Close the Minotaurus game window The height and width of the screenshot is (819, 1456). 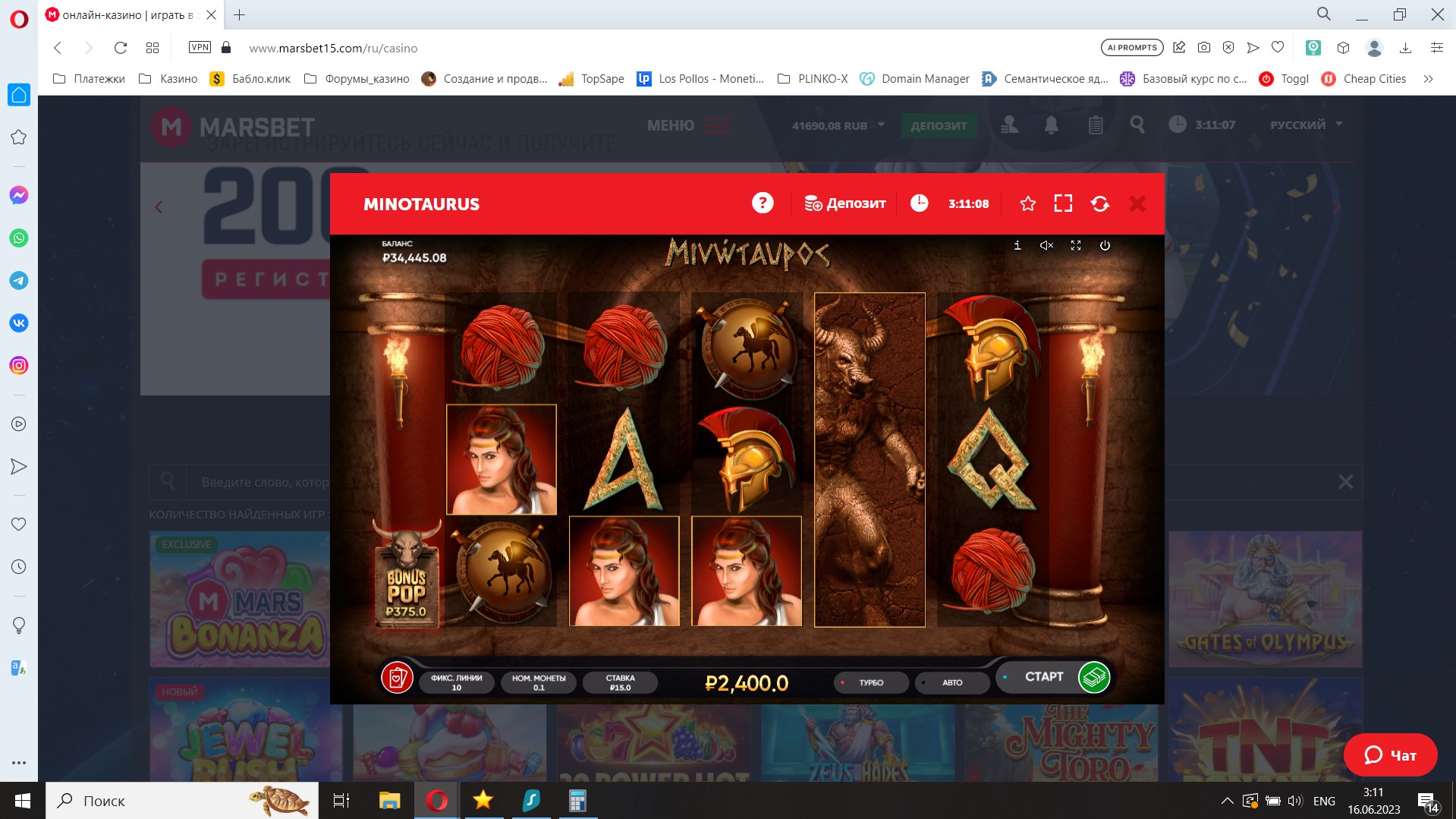click(x=1137, y=203)
